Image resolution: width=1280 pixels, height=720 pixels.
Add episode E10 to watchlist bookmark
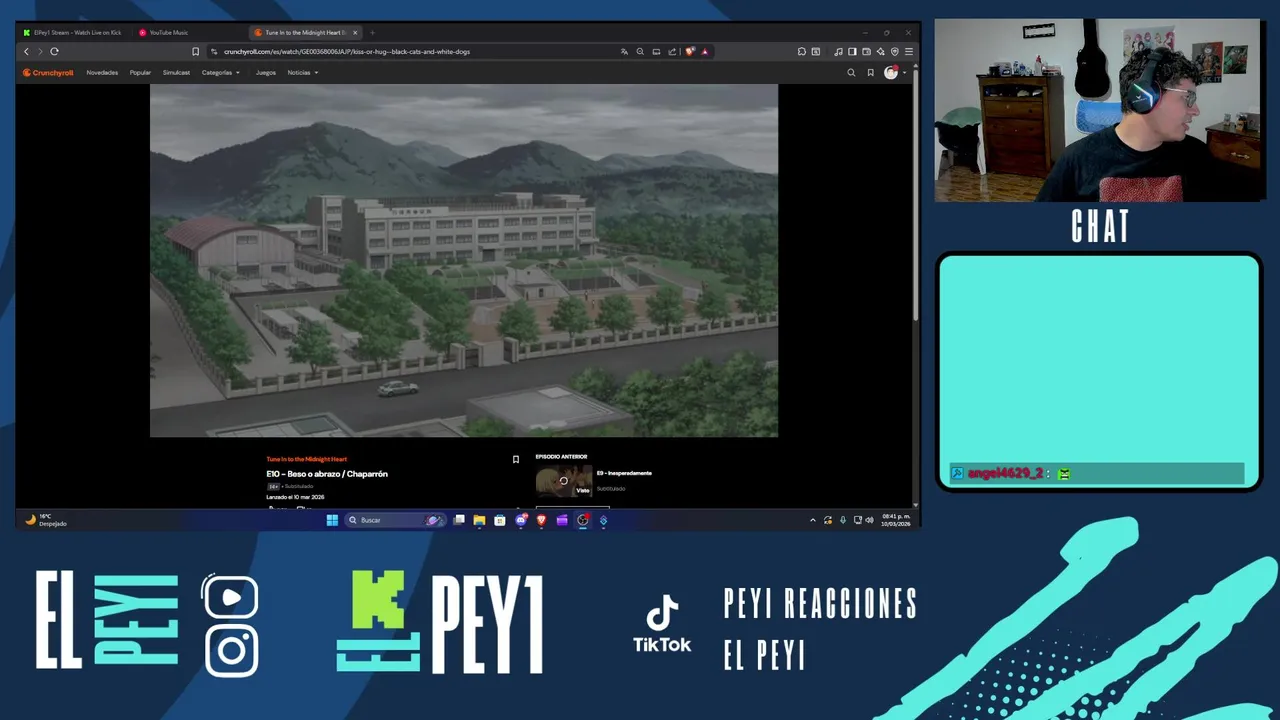(515, 459)
